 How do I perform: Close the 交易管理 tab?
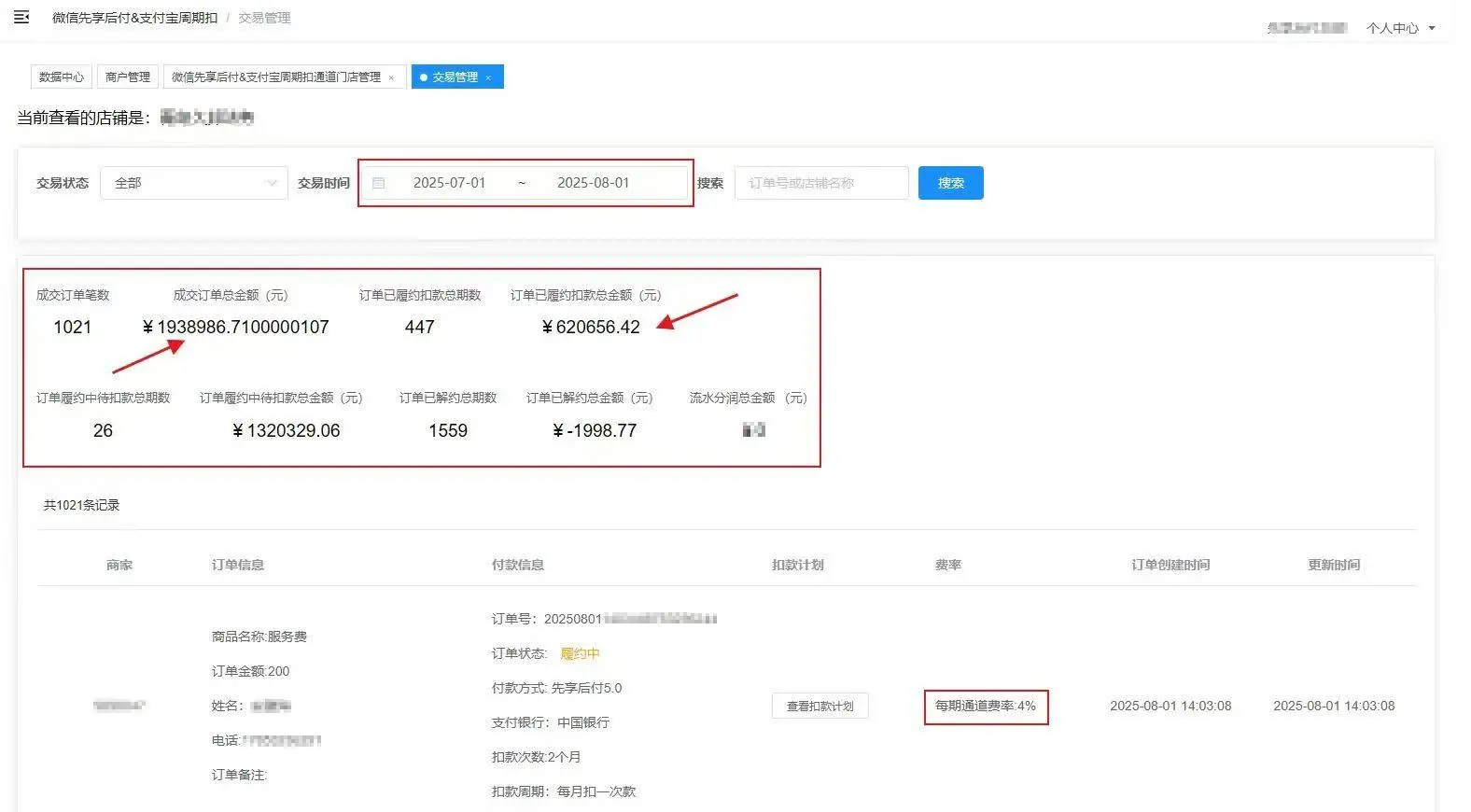coord(488,77)
